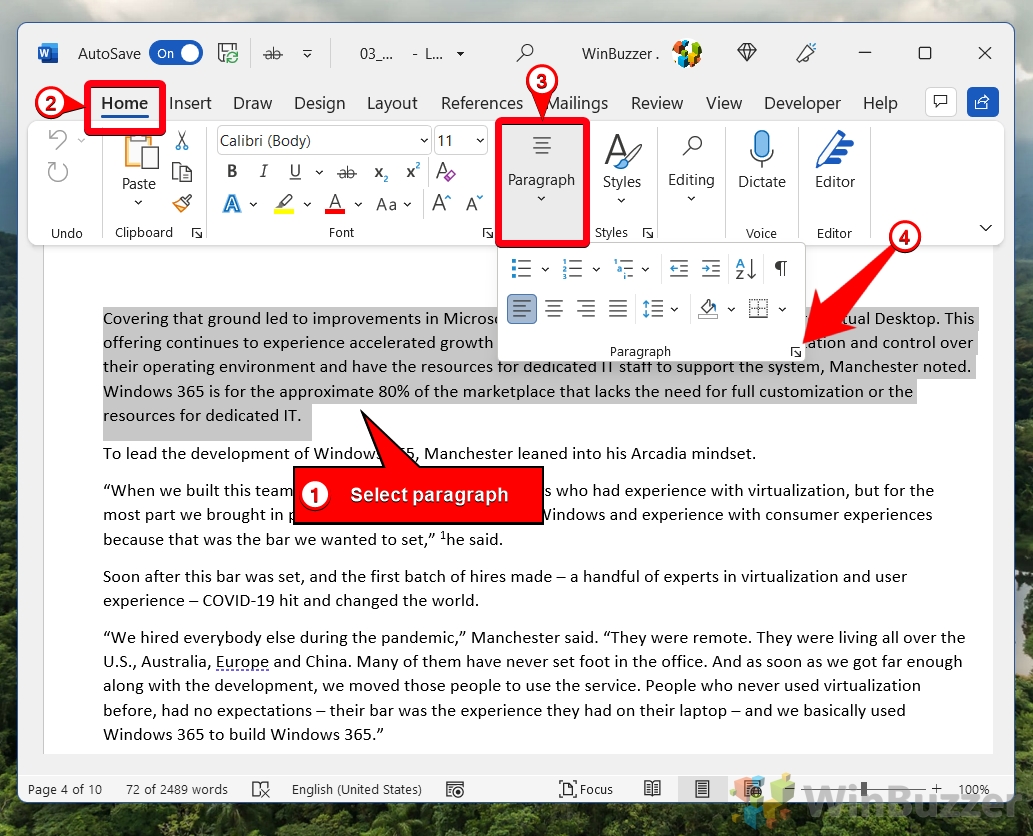The width and height of the screenshot is (1033, 836).
Task: Click Decrease Indent icon
Action: [679, 269]
